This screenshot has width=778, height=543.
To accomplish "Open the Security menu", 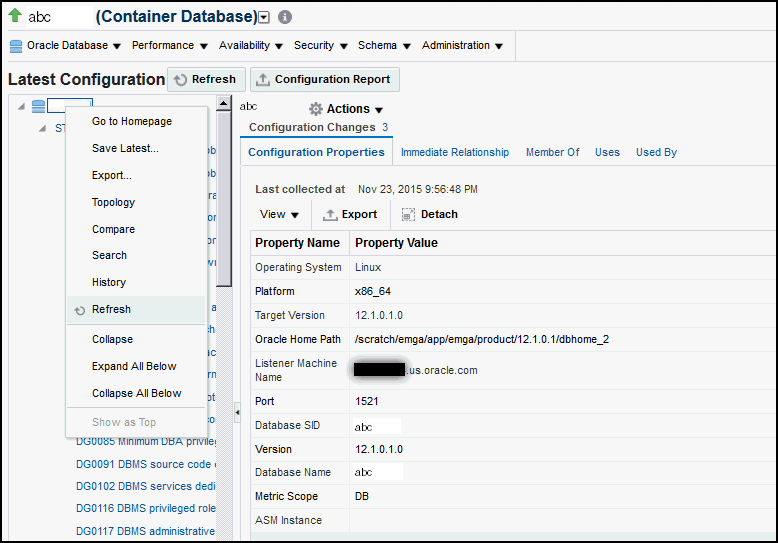I will point(321,46).
